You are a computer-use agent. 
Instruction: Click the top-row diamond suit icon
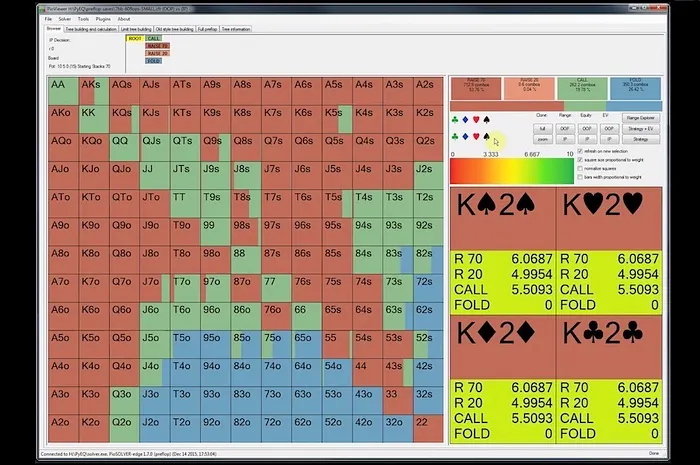coord(467,119)
